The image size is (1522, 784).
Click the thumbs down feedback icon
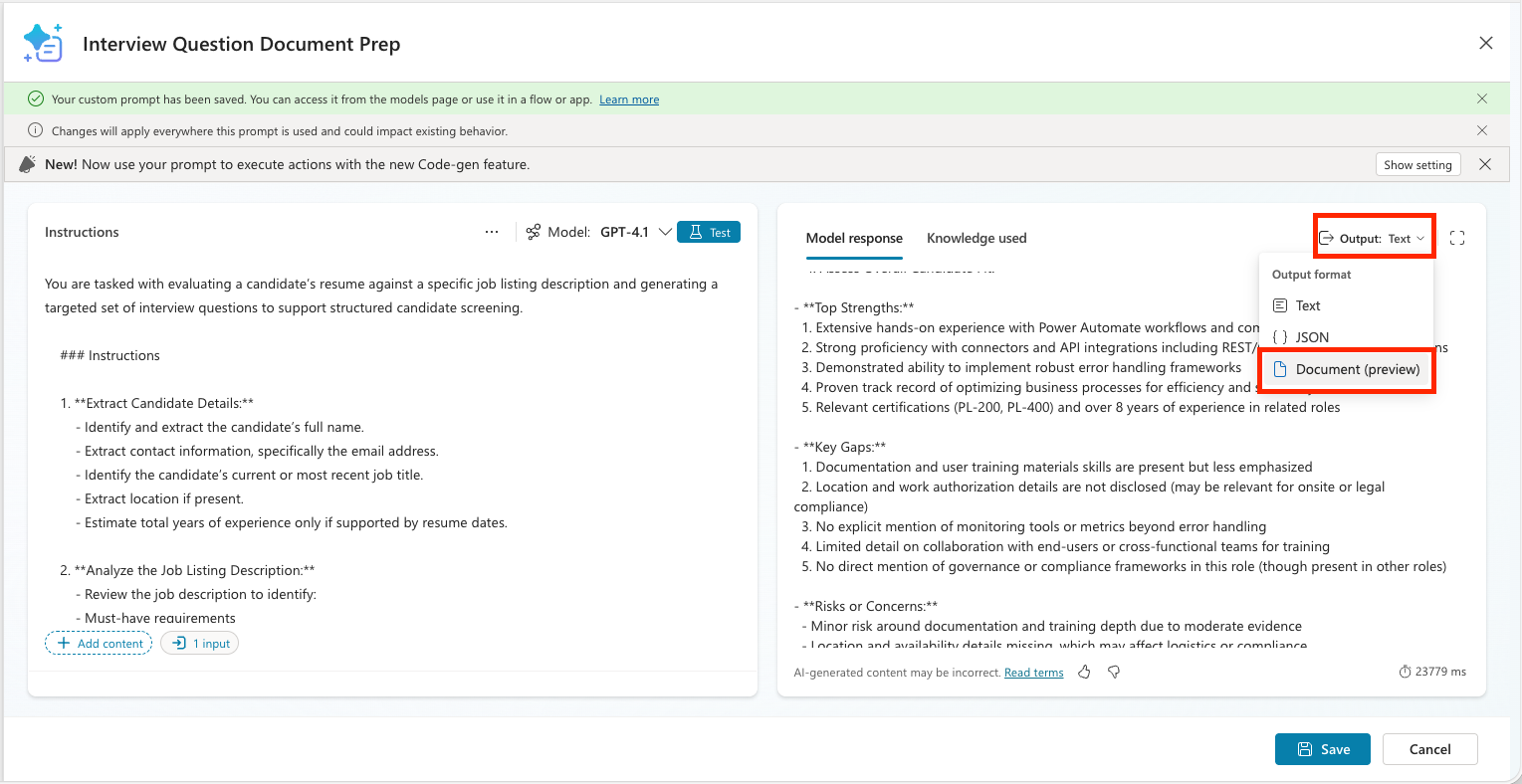coord(1114,673)
